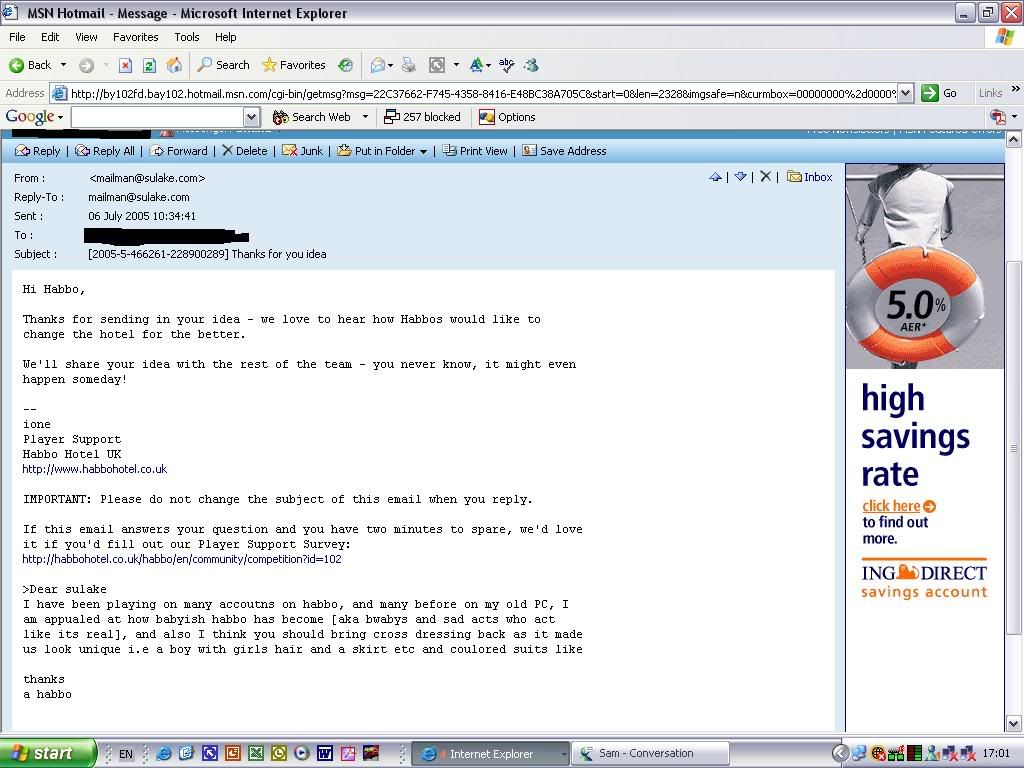
Task: Click into the Google toolbar search field
Action: click(x=157, y=118)
